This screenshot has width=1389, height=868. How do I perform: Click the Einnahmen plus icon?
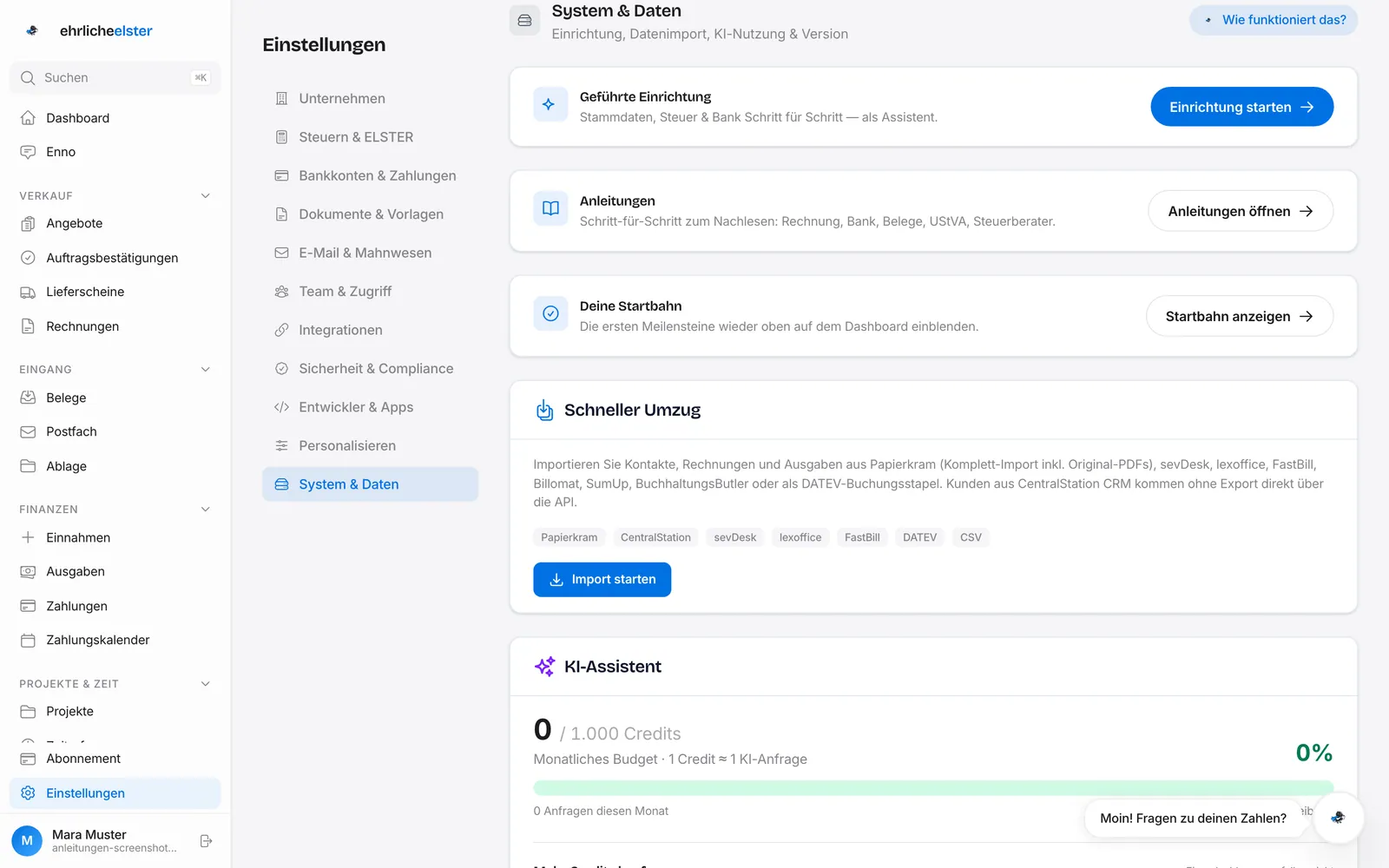[x=28, y=537]
